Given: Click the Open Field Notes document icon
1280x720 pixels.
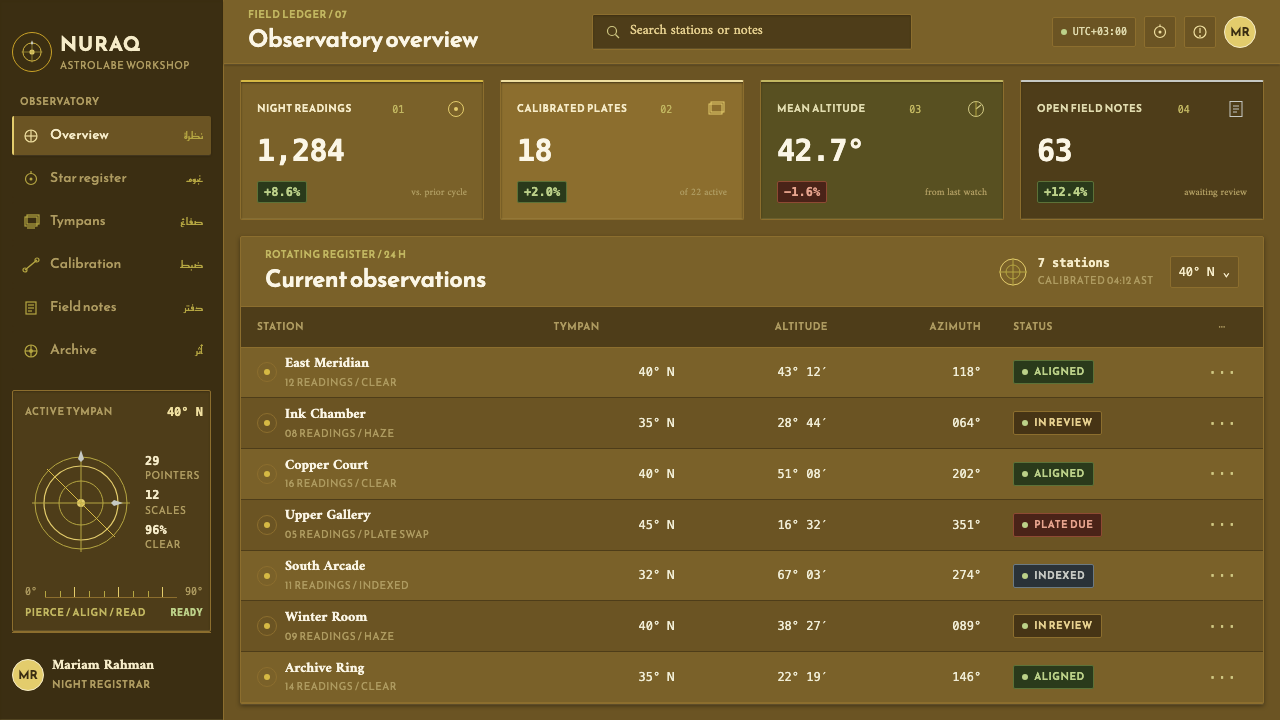Looking at the screenshot, I should point(1236,109).
